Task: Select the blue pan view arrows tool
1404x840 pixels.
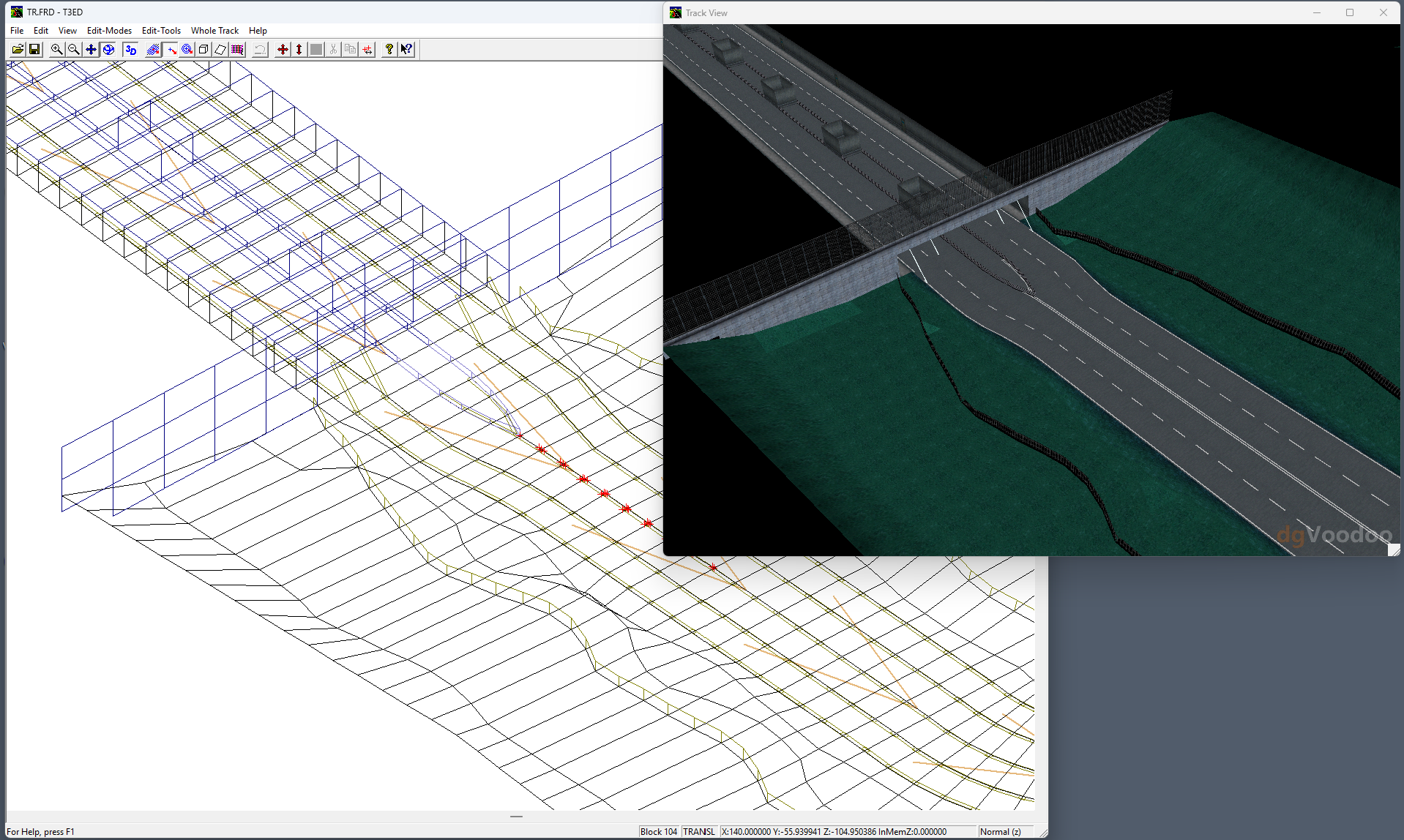Action: (x=91, y=49)
